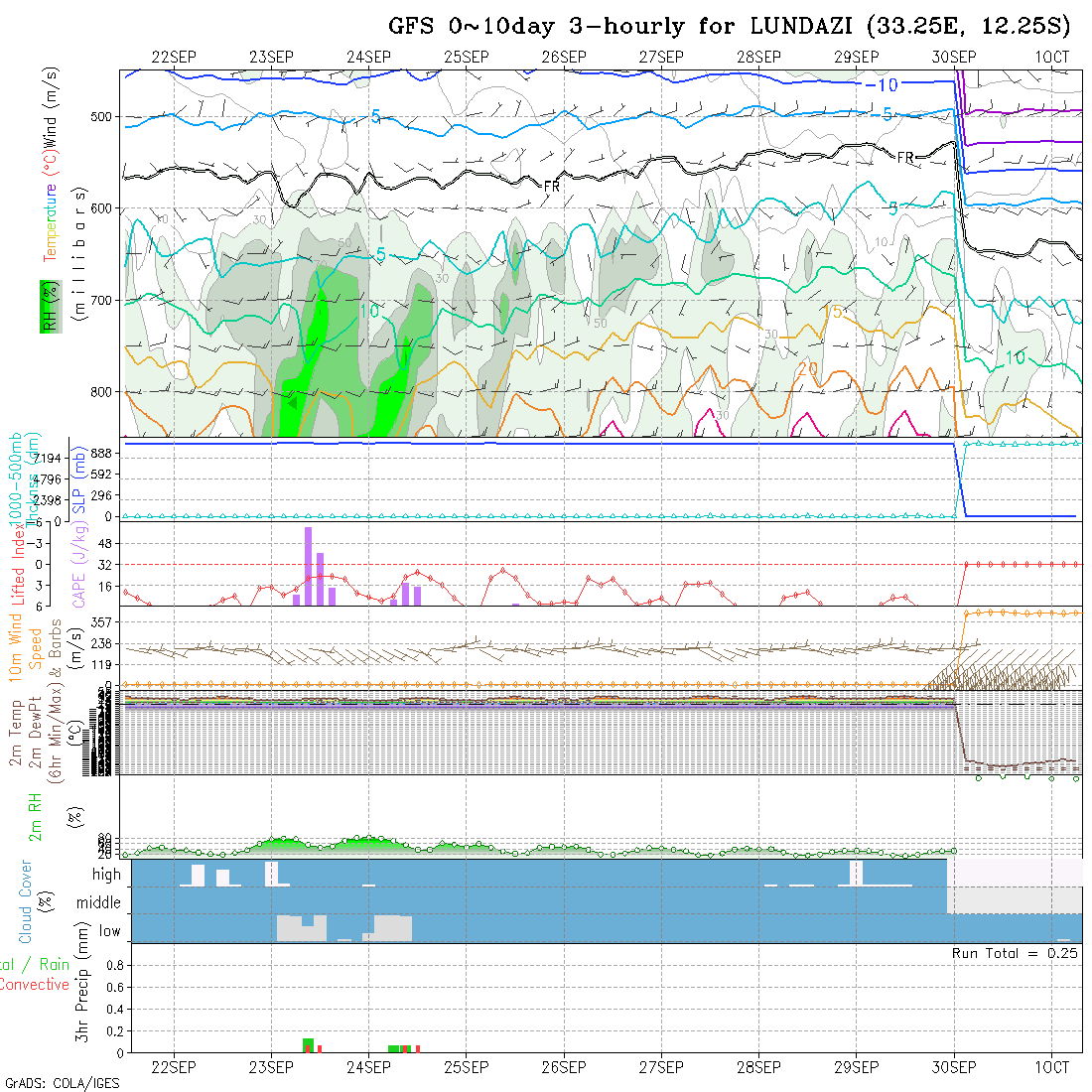Click the chart title mentioning LUNDAZI
Image resolution: width=1092 pixels, height=1092 pixels.
coord(730,26)
